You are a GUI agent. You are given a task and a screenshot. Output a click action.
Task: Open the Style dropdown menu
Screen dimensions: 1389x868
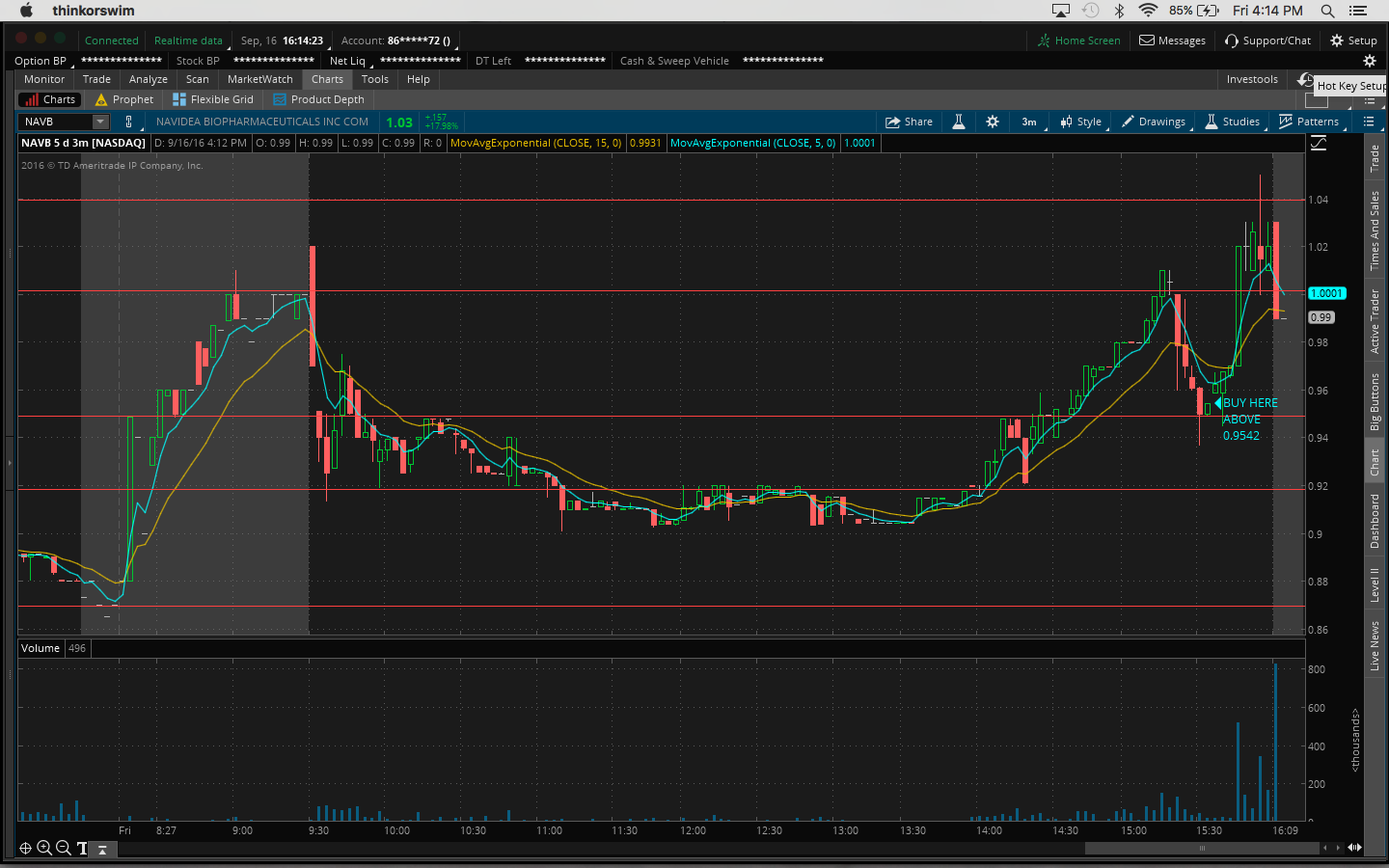pyautogui.click(x=1080, y=122)
